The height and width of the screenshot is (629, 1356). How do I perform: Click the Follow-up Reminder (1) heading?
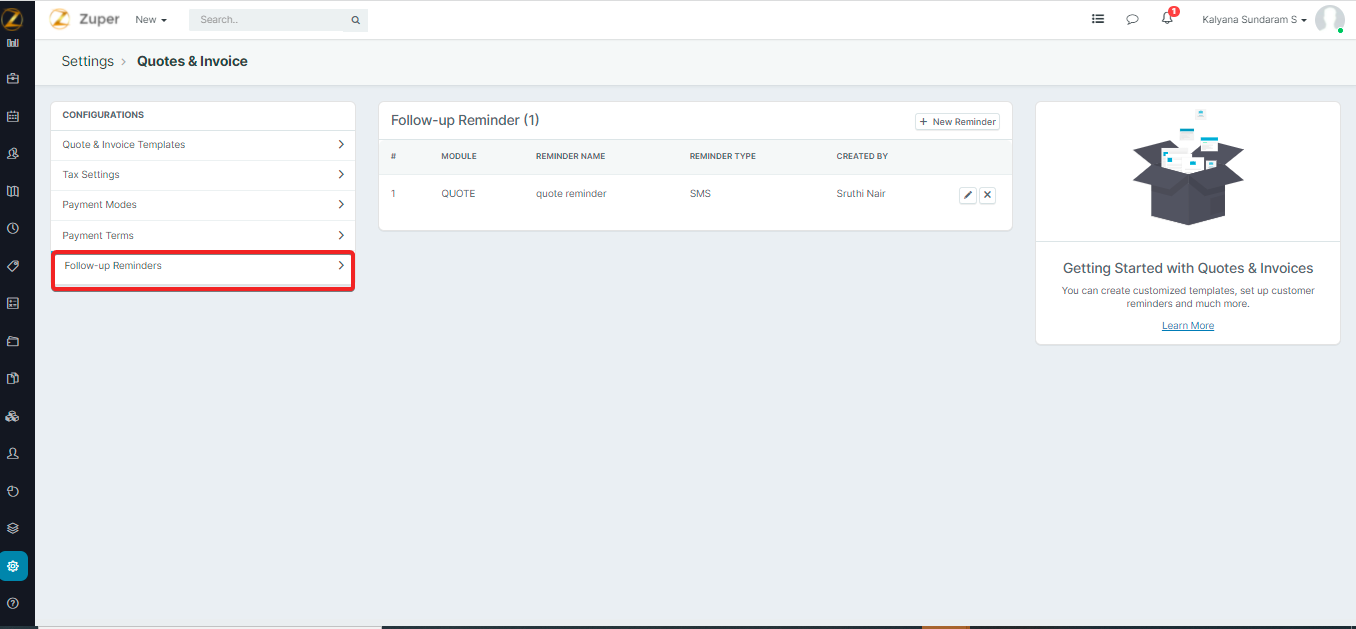(465, 121)
